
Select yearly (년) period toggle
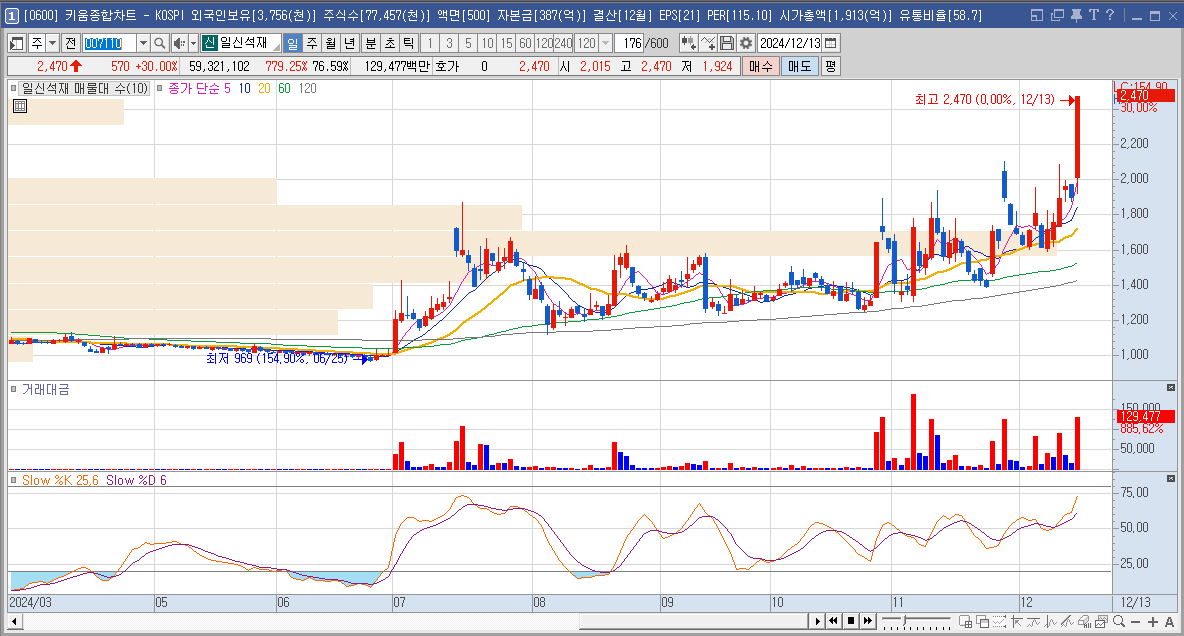pyautogui.click(x=349, y=44)
